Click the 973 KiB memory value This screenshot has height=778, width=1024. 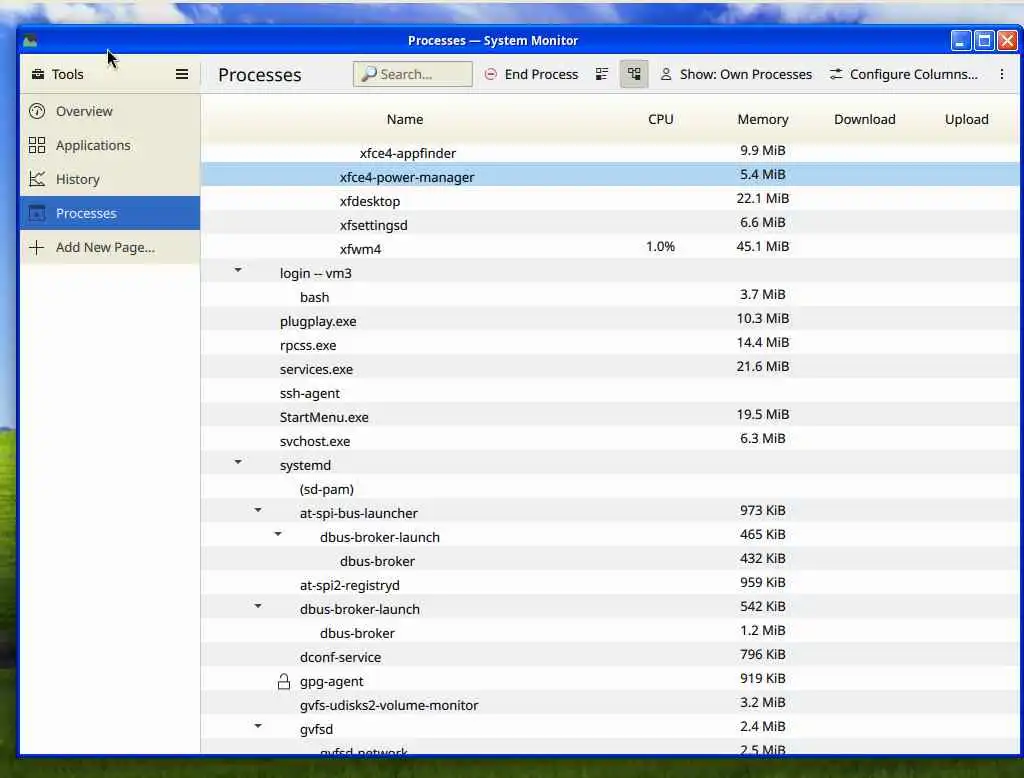coord(763,511)
